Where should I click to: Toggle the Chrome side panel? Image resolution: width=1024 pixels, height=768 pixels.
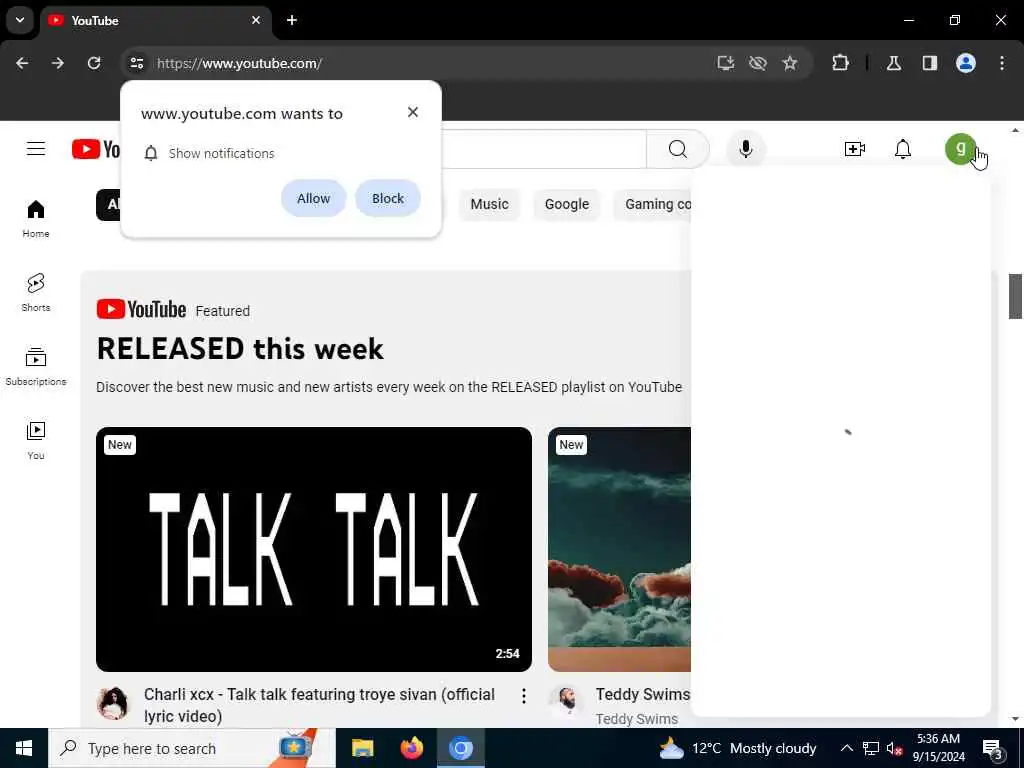pyautogui.click(x=930, y=63)
